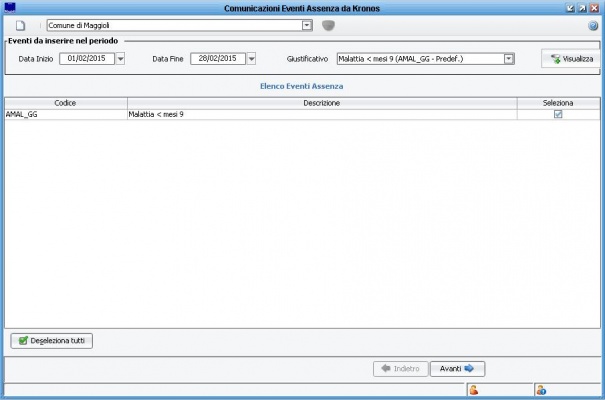Click the Seleziona column header
Image resolution: width=605 pixels, height=400 pixels.
click(558, 103)
